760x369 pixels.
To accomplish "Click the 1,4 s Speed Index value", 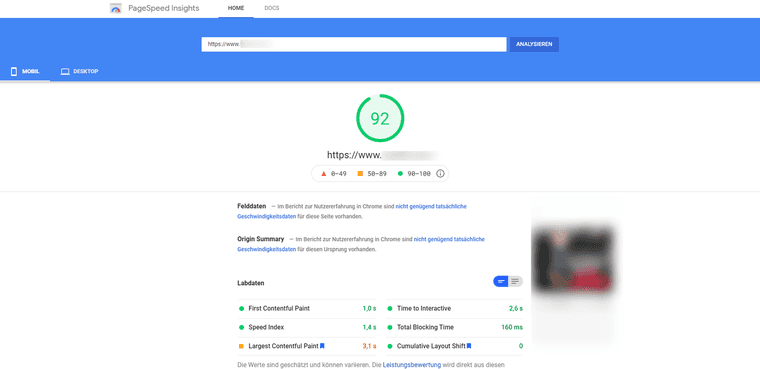I will (x=369, y=327).
